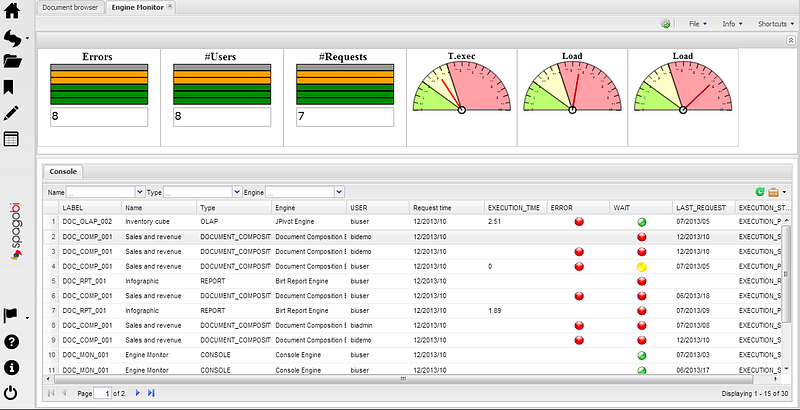
Task: Click 'Inventory cube' name cell
Action: tap(148, 222)
